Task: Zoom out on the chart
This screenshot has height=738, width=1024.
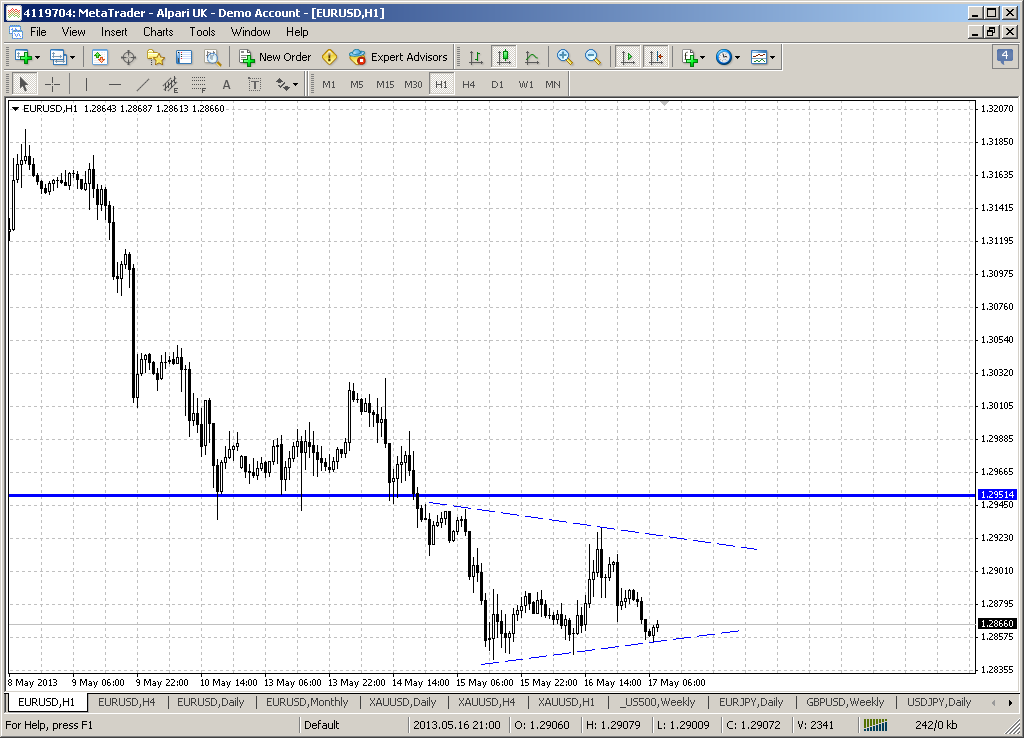Action: [593, 57]
